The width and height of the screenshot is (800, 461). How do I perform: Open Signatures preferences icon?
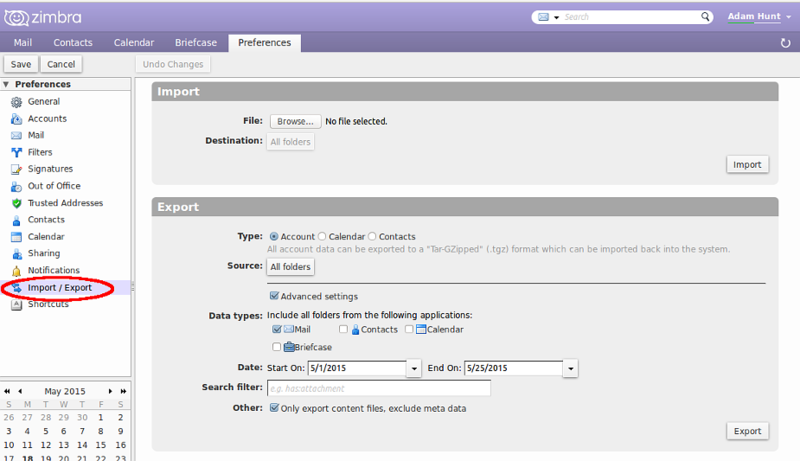[16, 169]
